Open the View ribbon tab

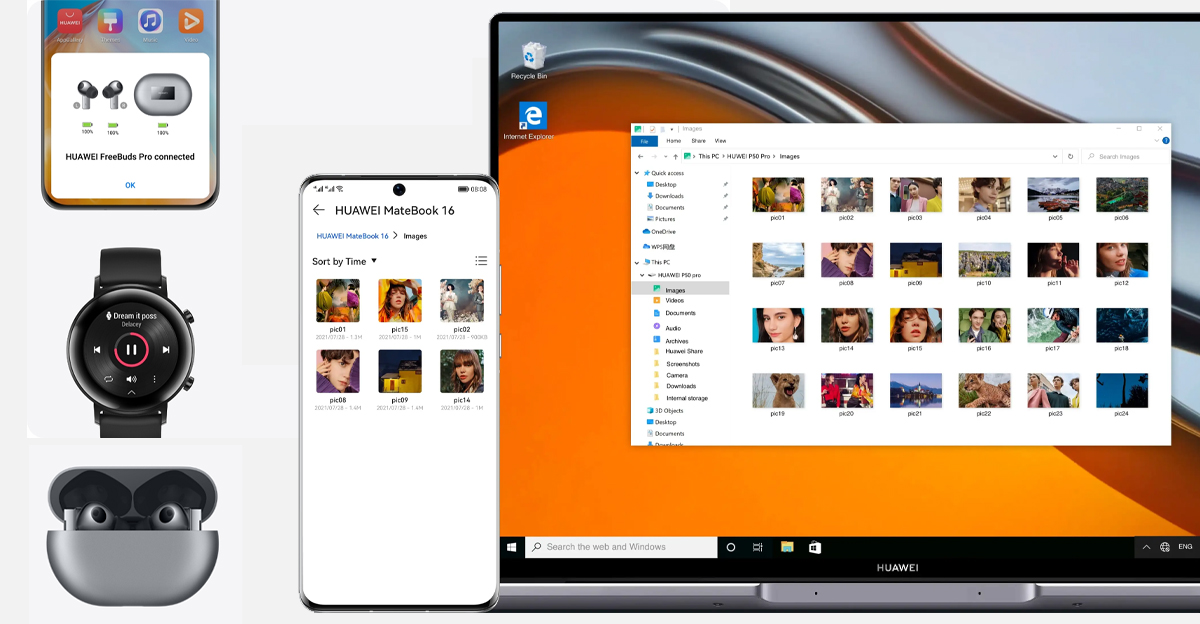[720, 141]
